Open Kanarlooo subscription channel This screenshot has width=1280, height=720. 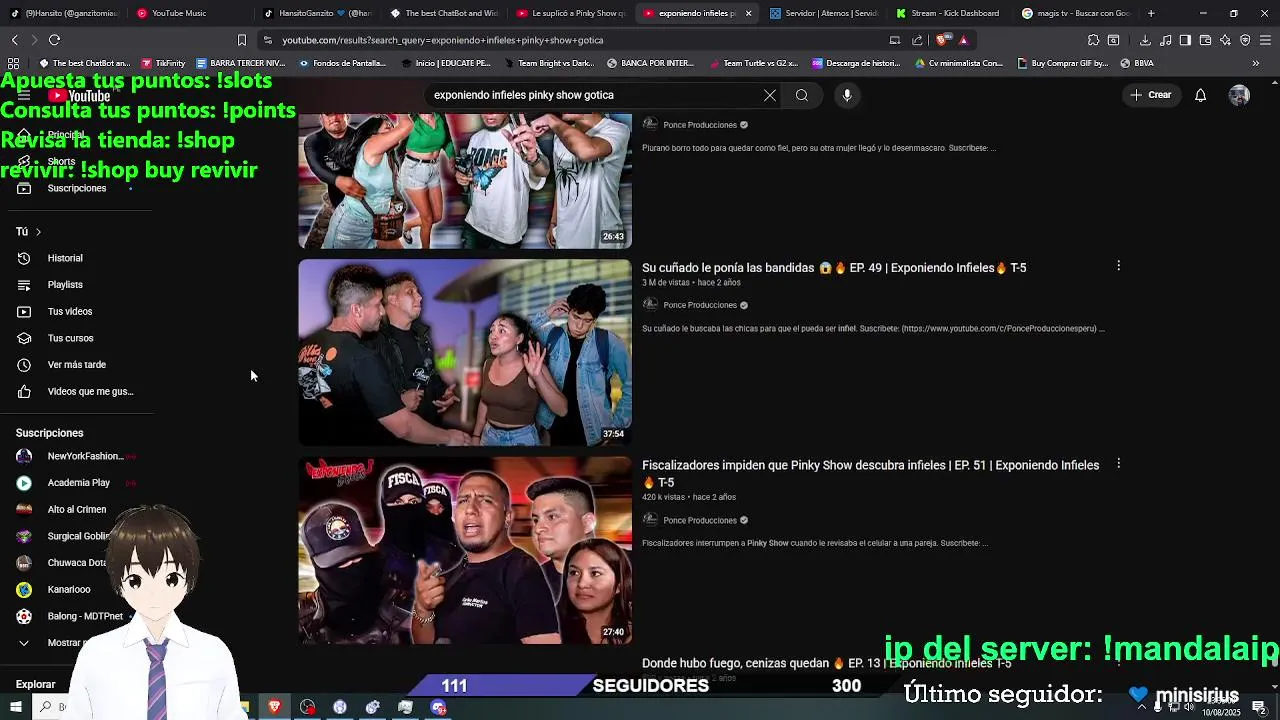(x=68, y=590)
